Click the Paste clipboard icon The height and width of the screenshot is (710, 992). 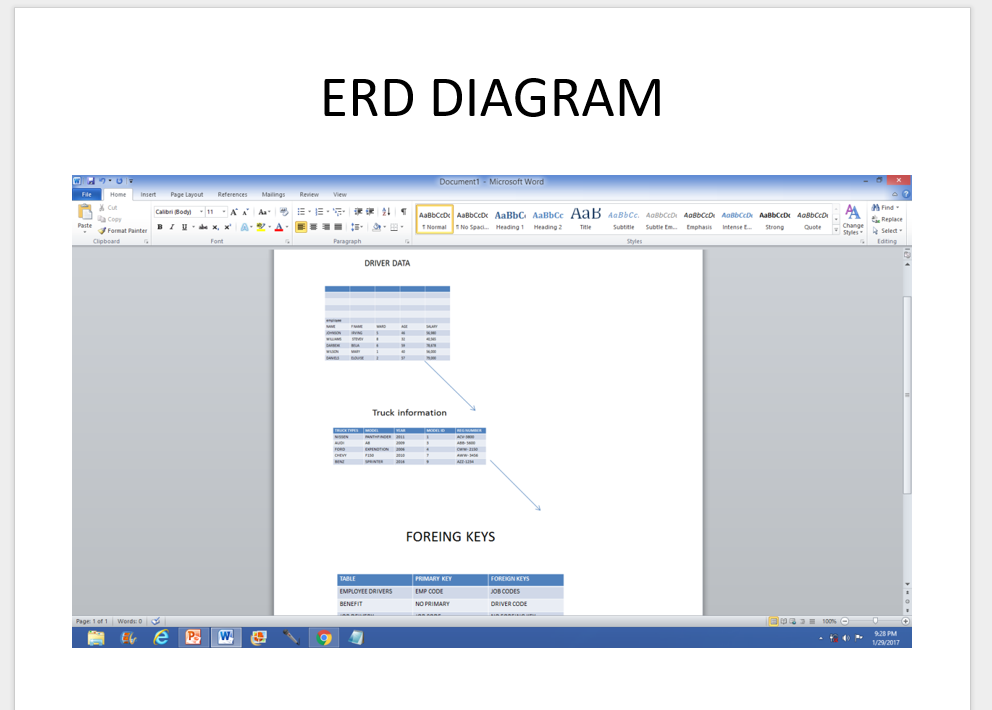(85, 213)
